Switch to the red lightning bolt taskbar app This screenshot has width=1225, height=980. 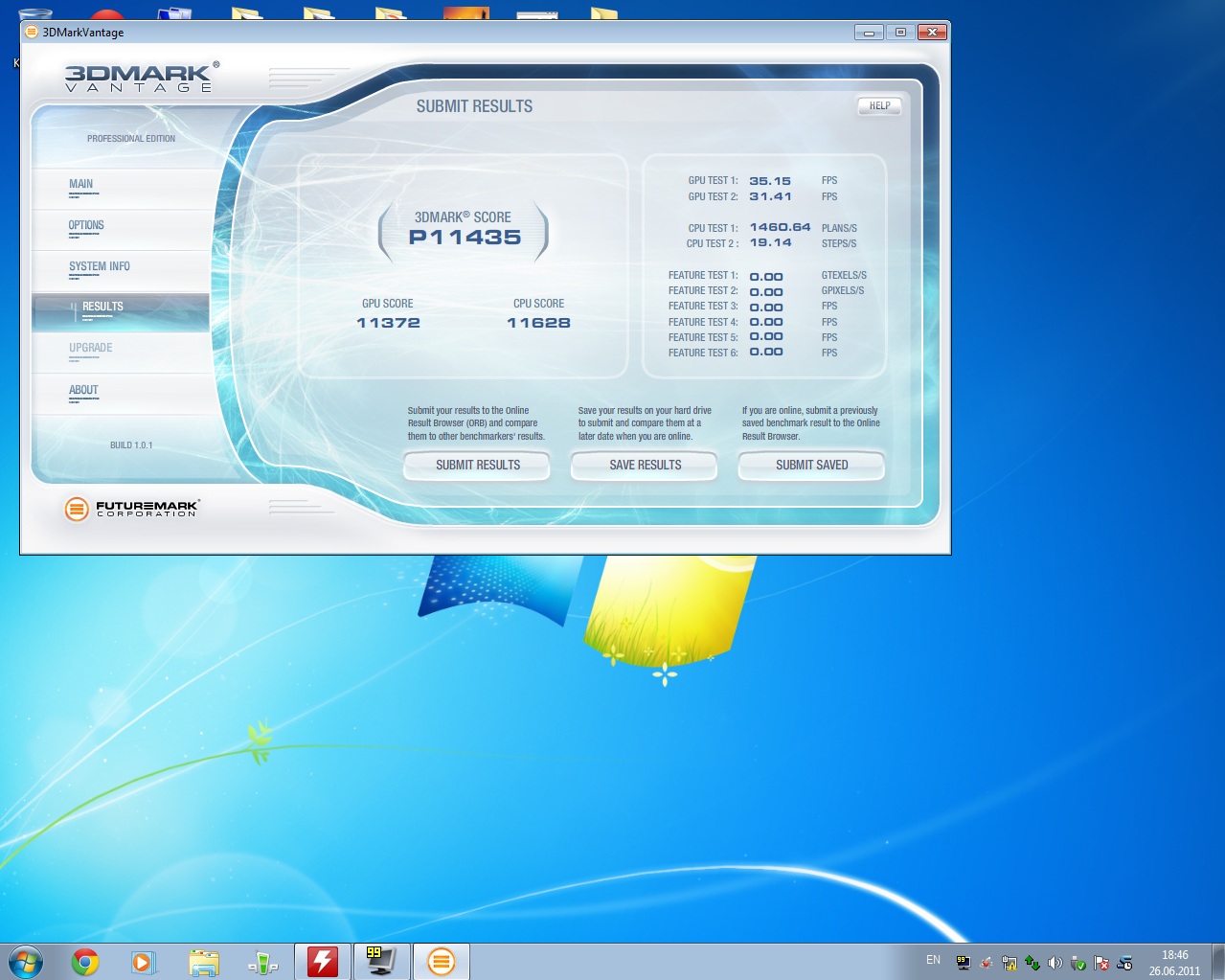tap(322, 962)
